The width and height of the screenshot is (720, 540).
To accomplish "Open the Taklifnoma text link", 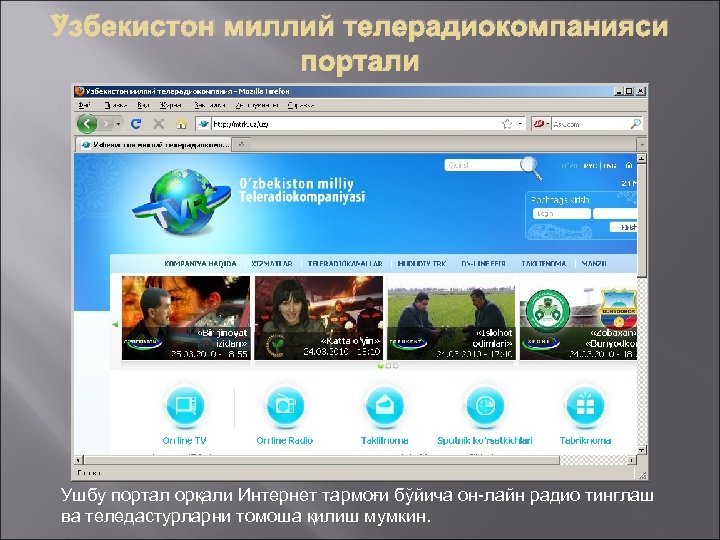I will pyautogui.click(x=385, y=441).
